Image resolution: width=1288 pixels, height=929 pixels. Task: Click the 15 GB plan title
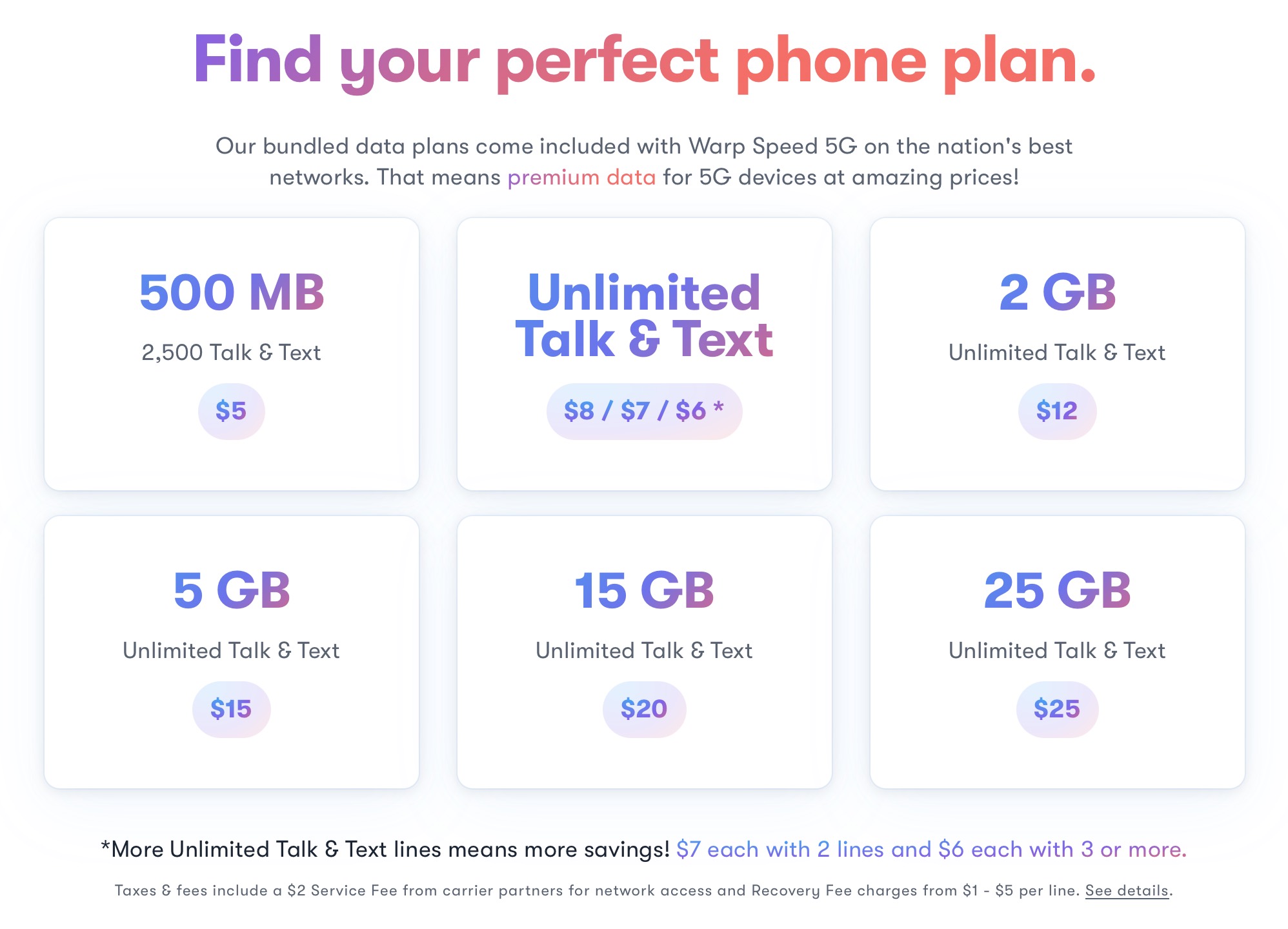pyautogui.click(x=644, y=590)
